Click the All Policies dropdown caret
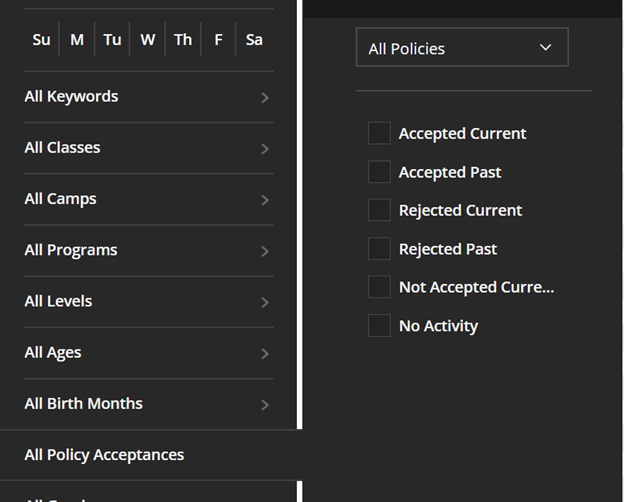The height and width of the screenshot is (502, 624). tap(545, 47)
